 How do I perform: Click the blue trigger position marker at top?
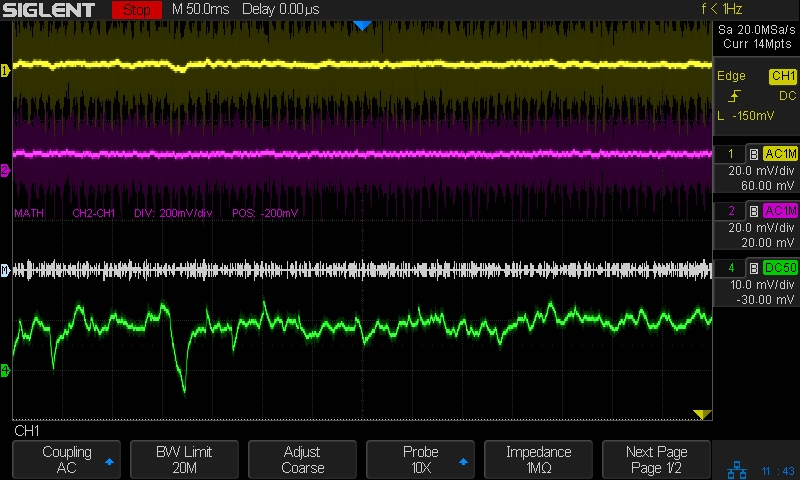[363, 25]
